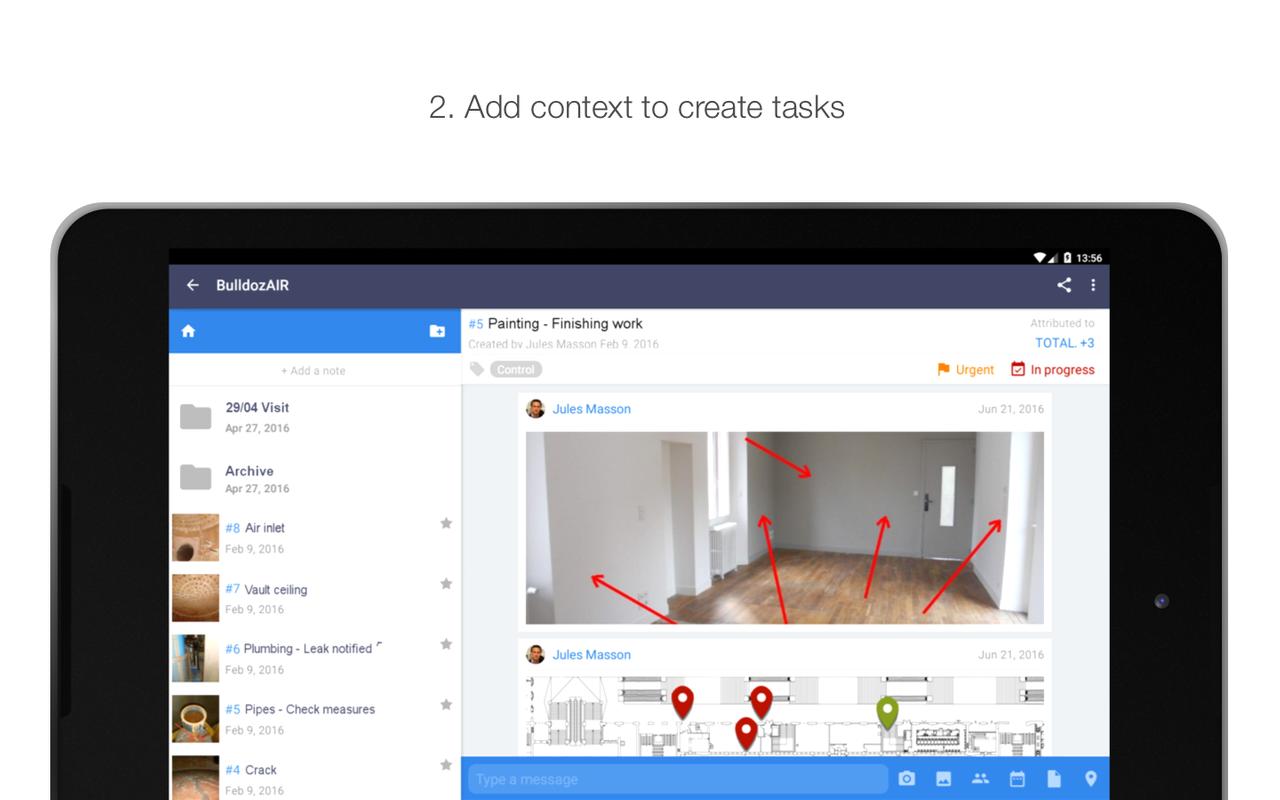Select the #7 Vault ceiling row text
This screenshot has height=800, width=1280.
(266, 589)
